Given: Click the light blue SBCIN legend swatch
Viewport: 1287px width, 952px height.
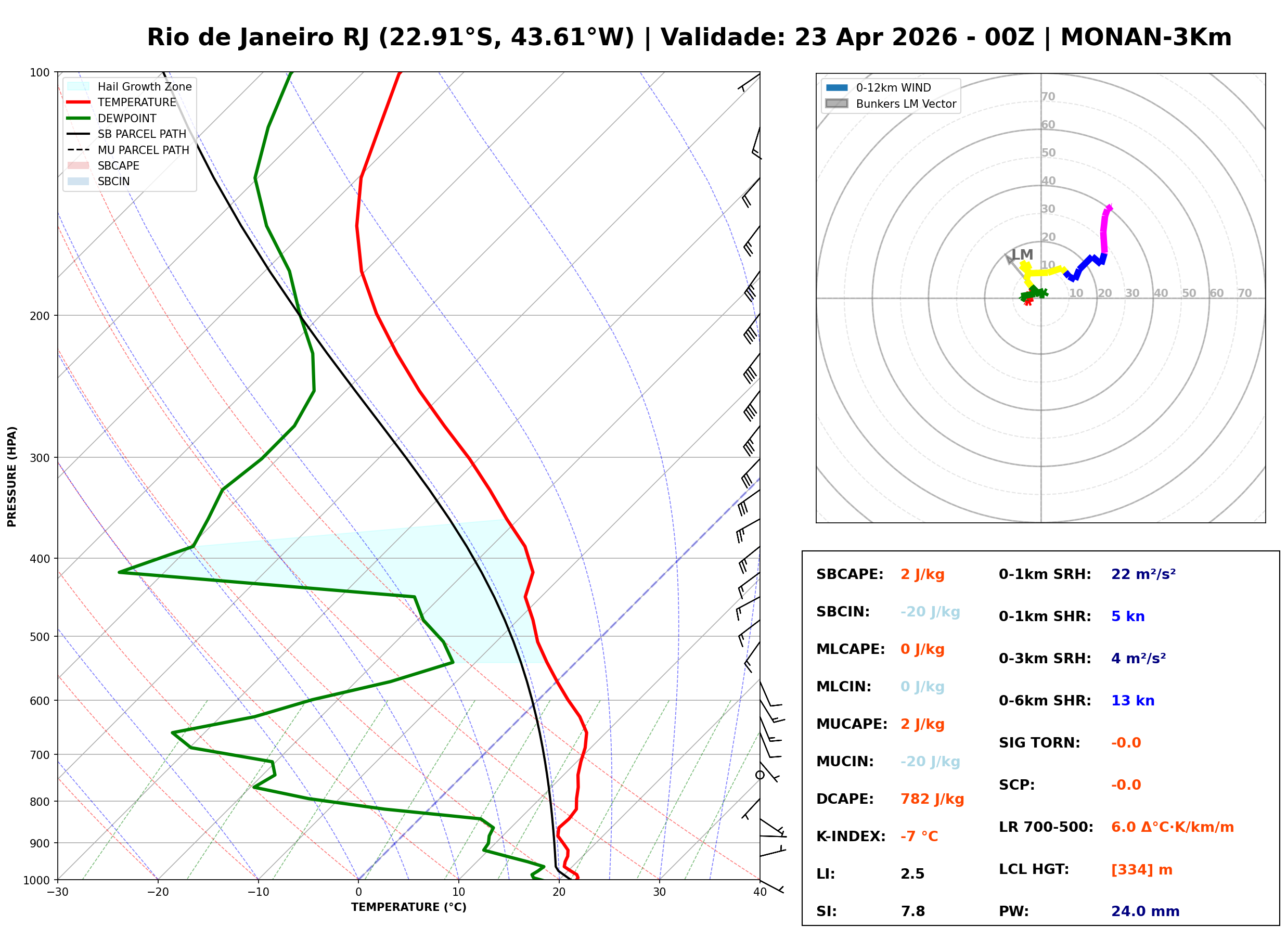Looking at the screenshot, I should (x=79, y=182).
